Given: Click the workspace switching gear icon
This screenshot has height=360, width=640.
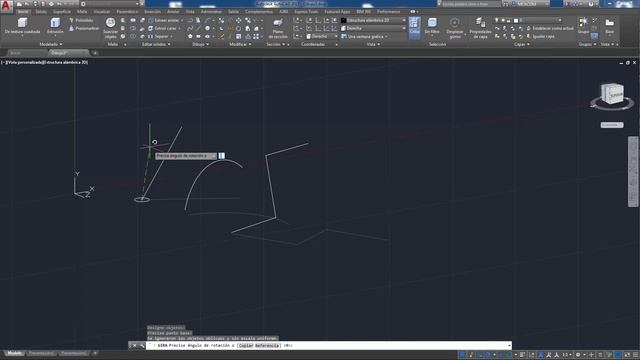Looking at the screenshot, I should click(x=578, y=355).
